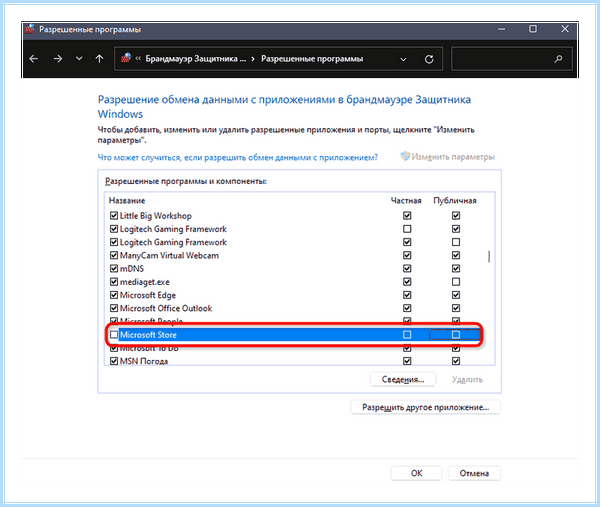The image size is (600, 507).
Task: Minimize the Разрешенные программы window
Action: pos(502,29)
